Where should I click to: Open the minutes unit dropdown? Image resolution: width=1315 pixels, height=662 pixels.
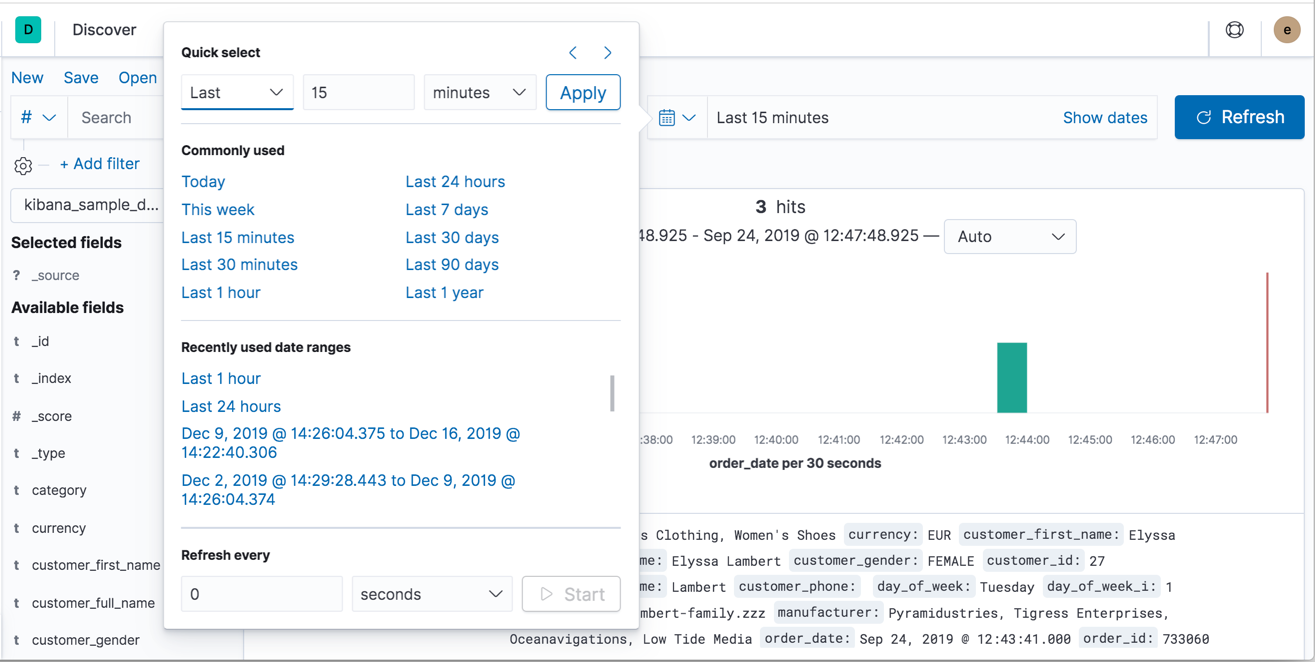[x=479, y=91]
